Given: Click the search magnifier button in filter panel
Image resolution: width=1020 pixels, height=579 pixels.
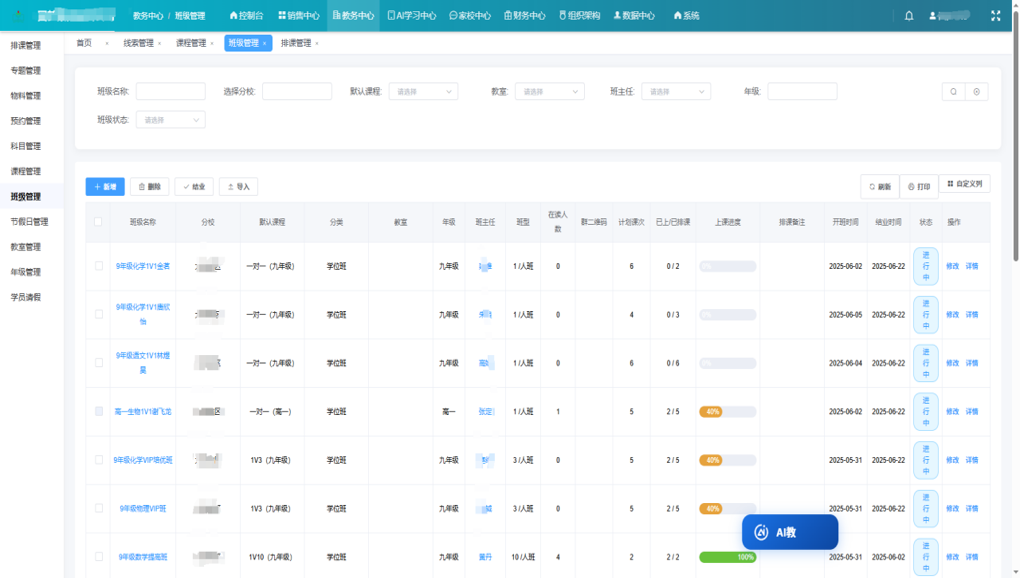Looking at the screenshot, I should pyautogui.click(x=954, y=92).
